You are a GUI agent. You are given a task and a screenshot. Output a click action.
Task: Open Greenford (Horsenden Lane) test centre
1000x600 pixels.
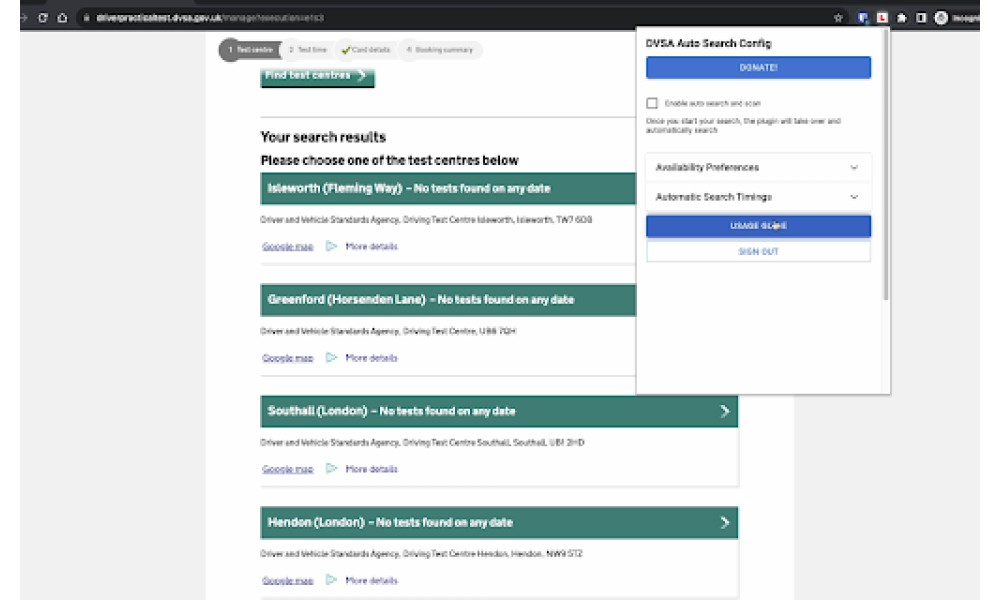pyautogui.click(x=448, y=300)
